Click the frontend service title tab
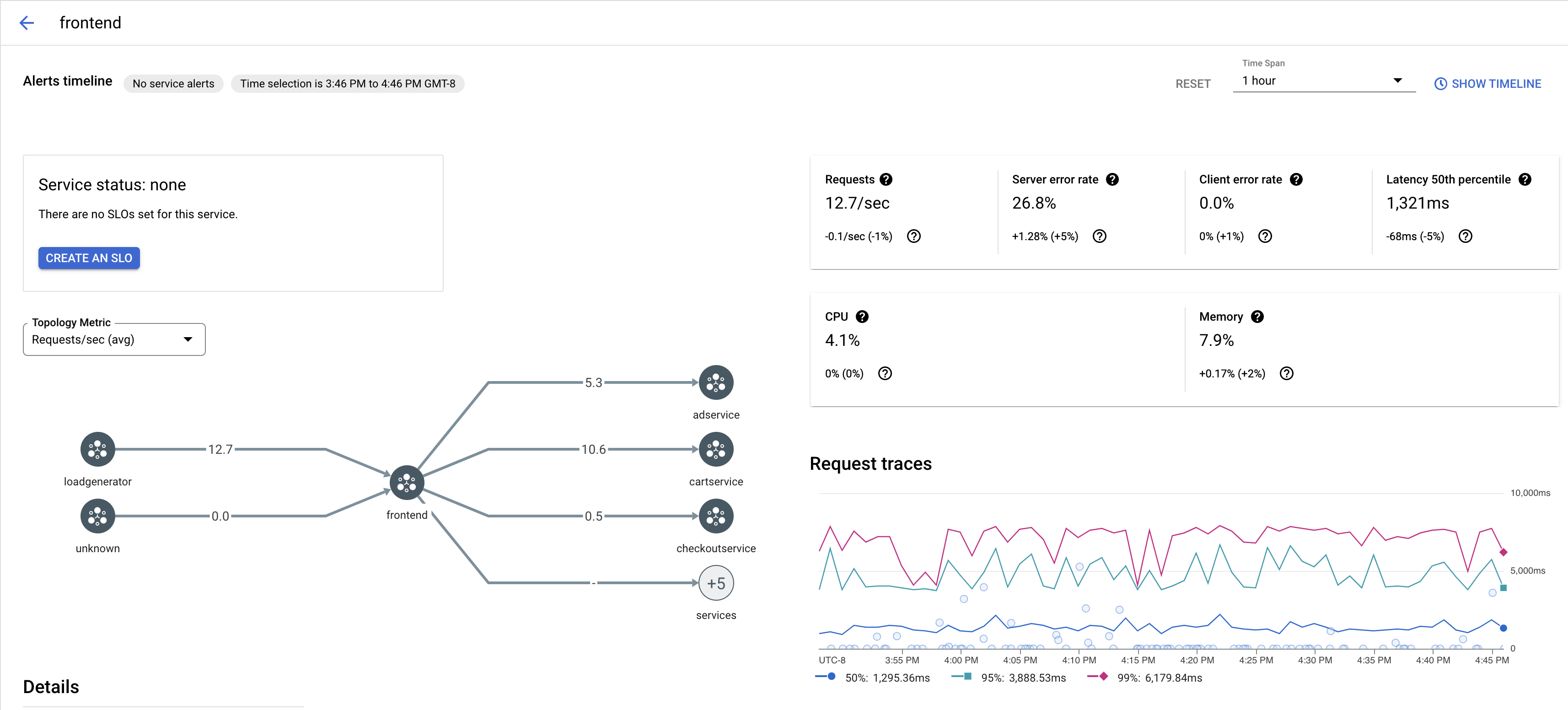The width and height of the screenshot is (1568, 710). (90, 22)
